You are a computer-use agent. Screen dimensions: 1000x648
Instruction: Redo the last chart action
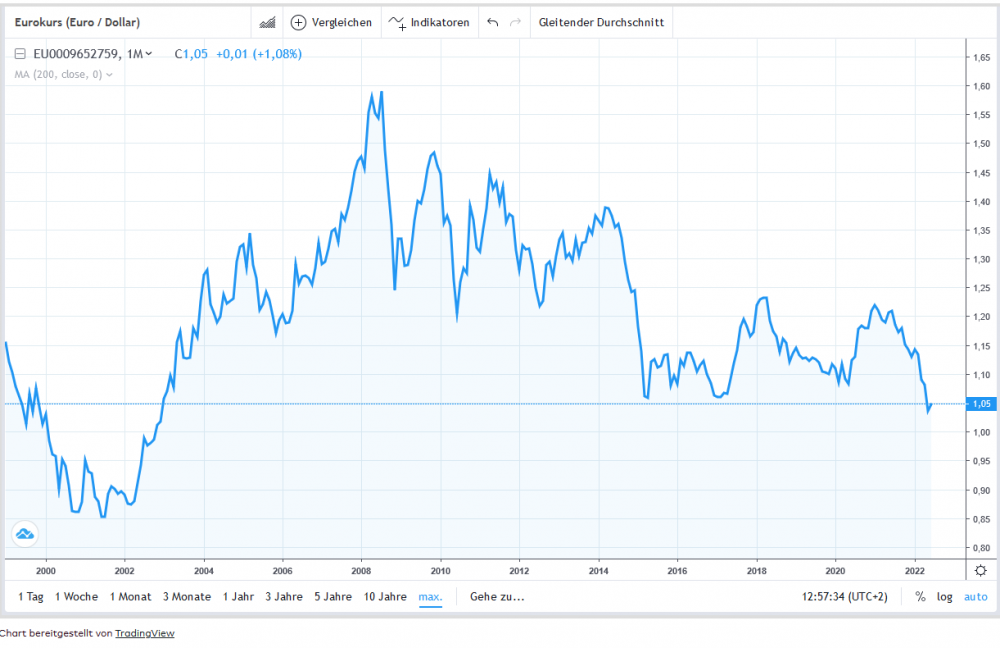515,22
